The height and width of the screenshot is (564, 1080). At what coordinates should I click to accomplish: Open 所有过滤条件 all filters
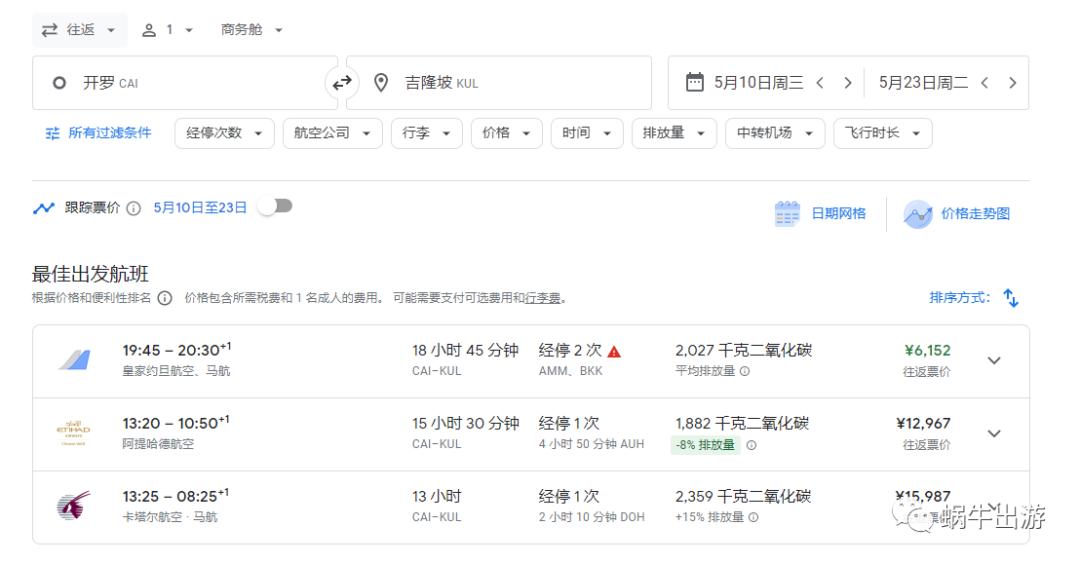tap(98, 133)
